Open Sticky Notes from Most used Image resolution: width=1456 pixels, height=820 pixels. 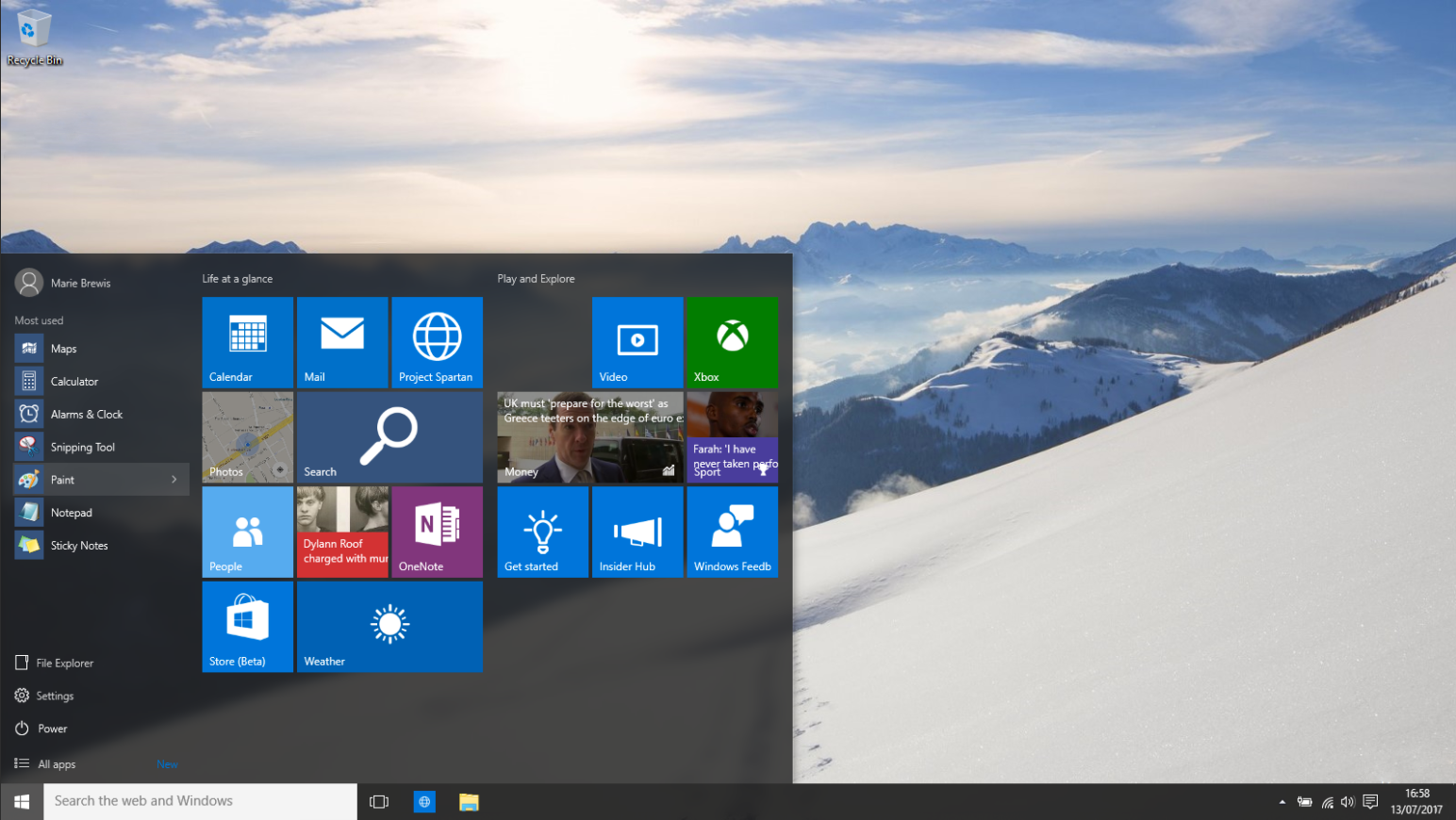(101, 546)
